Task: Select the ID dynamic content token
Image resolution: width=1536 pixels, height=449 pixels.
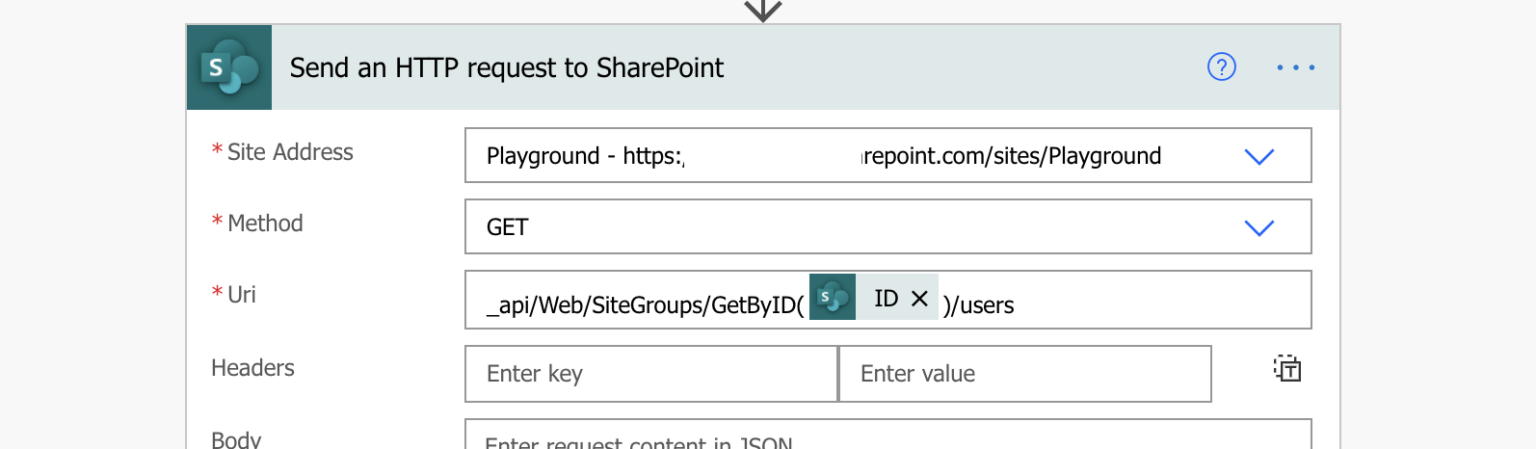Action: click(874, 298)
